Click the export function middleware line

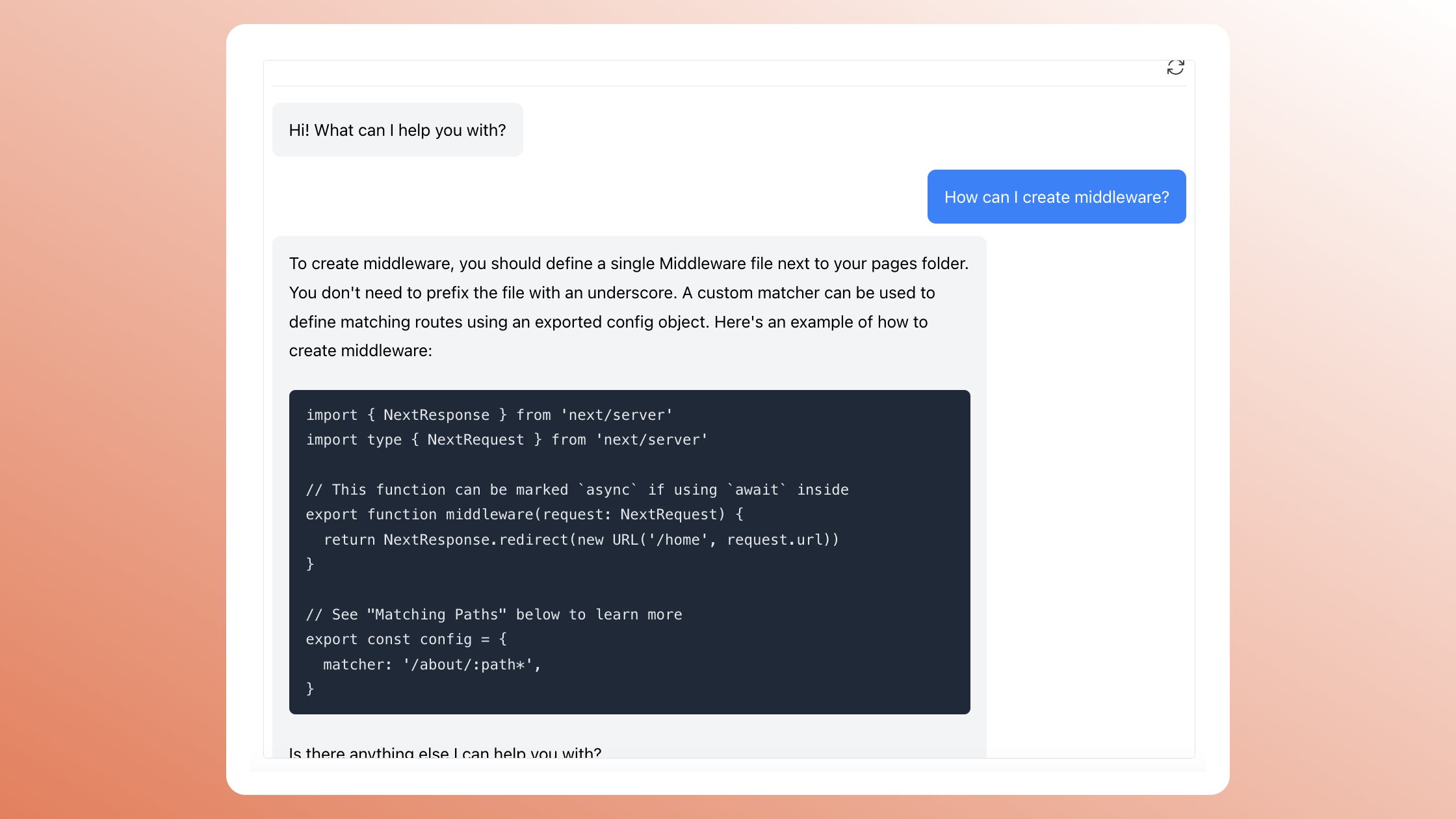click(x=524, y=514)
